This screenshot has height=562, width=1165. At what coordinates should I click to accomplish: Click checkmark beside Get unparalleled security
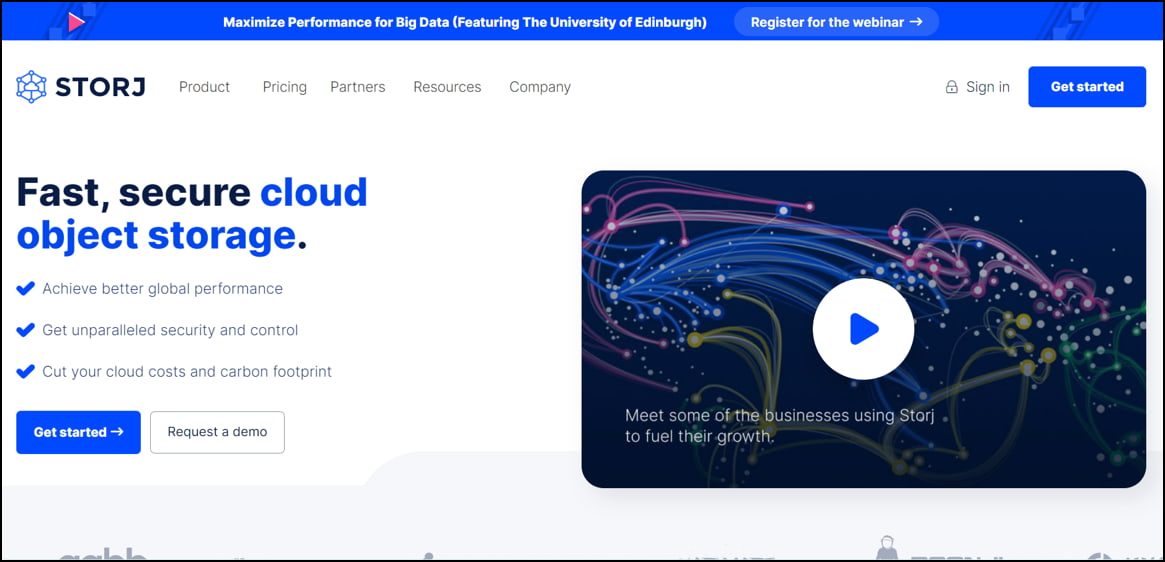26,330
